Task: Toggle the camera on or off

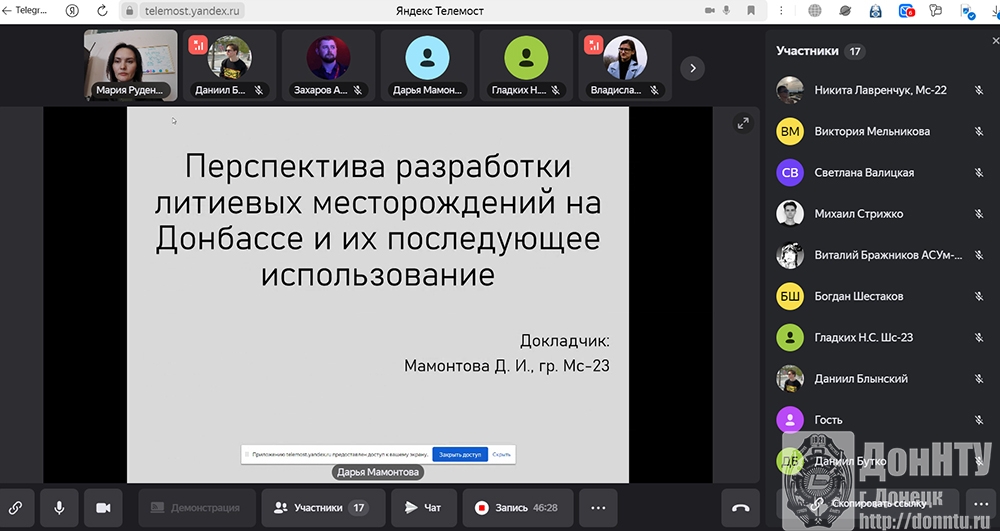Action: point(102,508)
